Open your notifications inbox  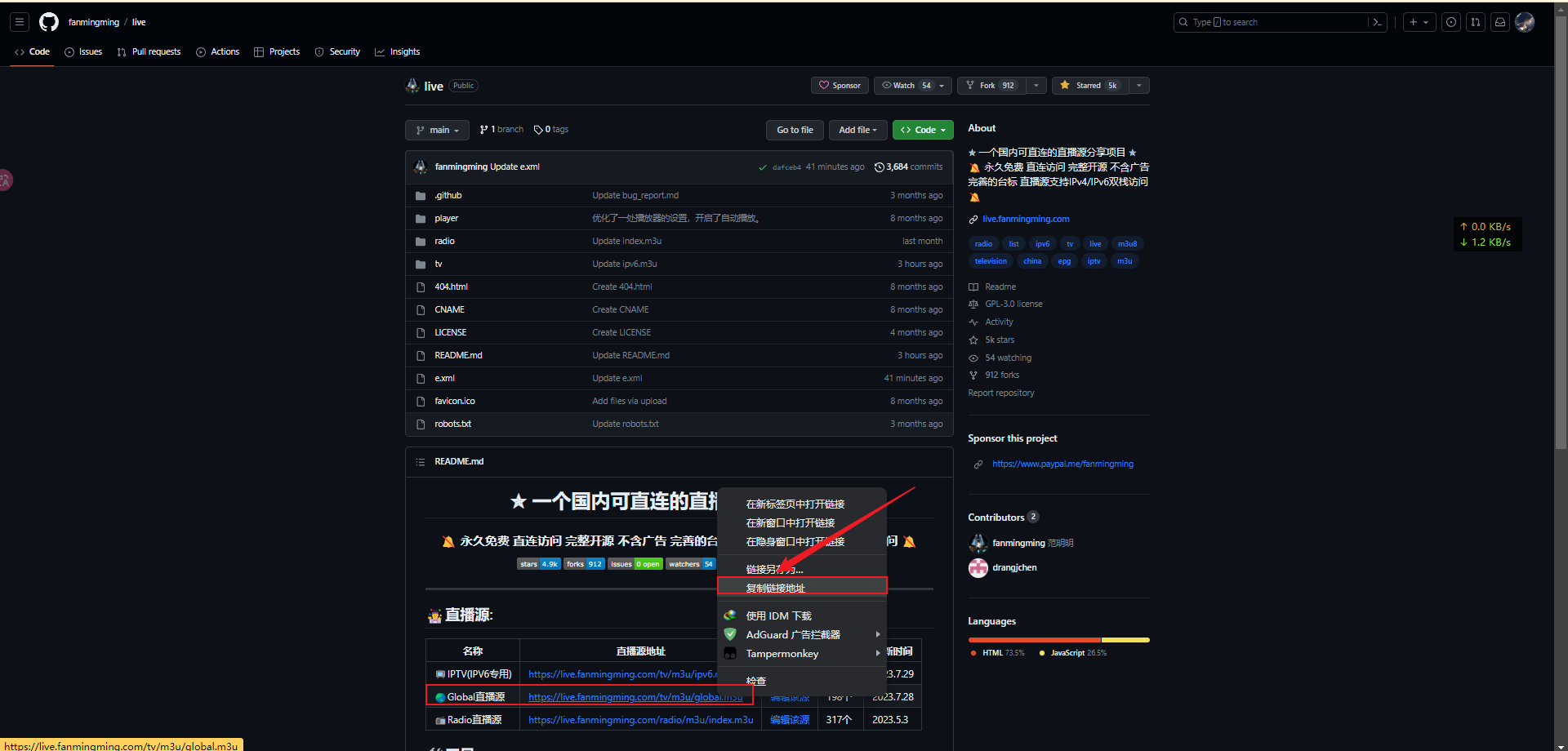[x=1500, y=22]
